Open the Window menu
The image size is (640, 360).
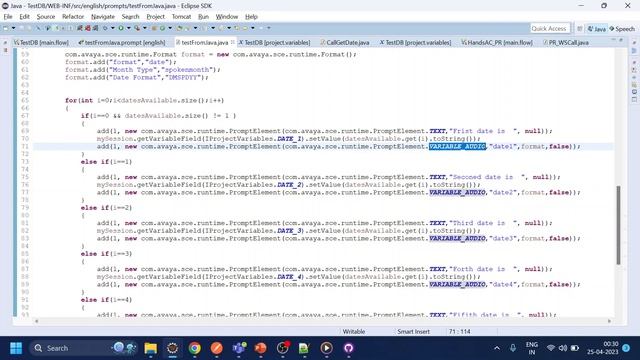[x=227, y=17]
